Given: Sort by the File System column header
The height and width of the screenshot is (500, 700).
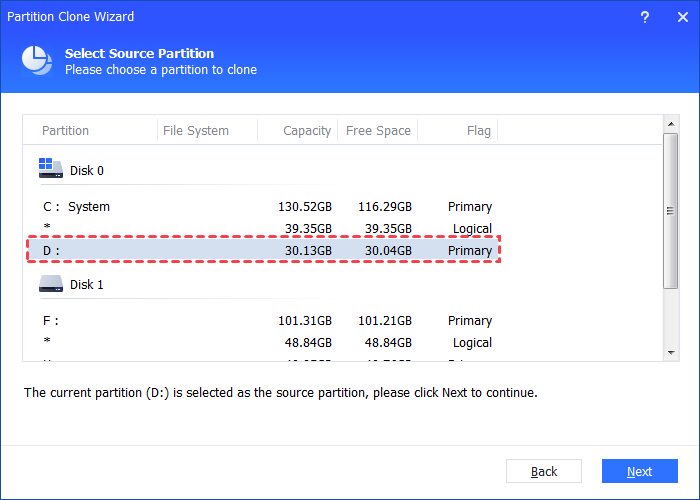Looking at the screenshot, I should (x=197, y=131).
